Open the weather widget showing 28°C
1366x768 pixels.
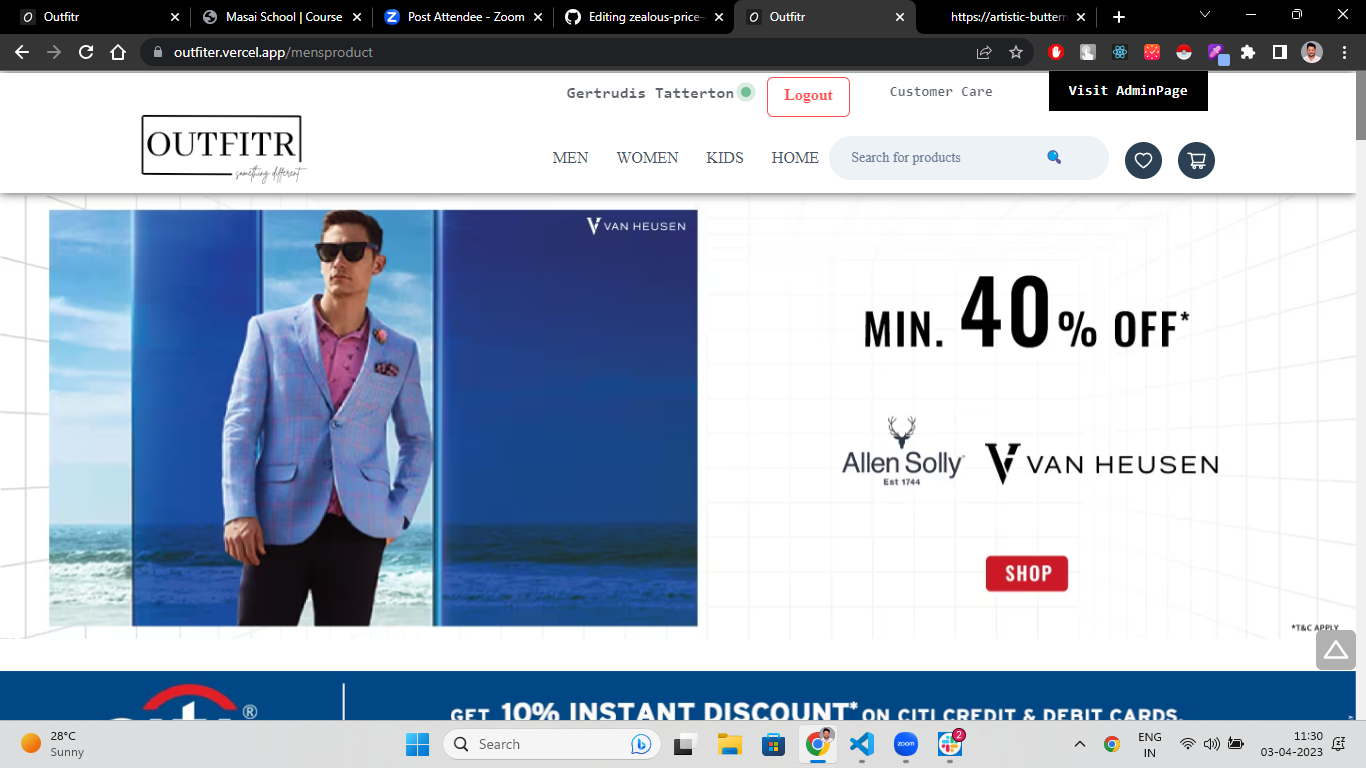click(x=55, y=744)
